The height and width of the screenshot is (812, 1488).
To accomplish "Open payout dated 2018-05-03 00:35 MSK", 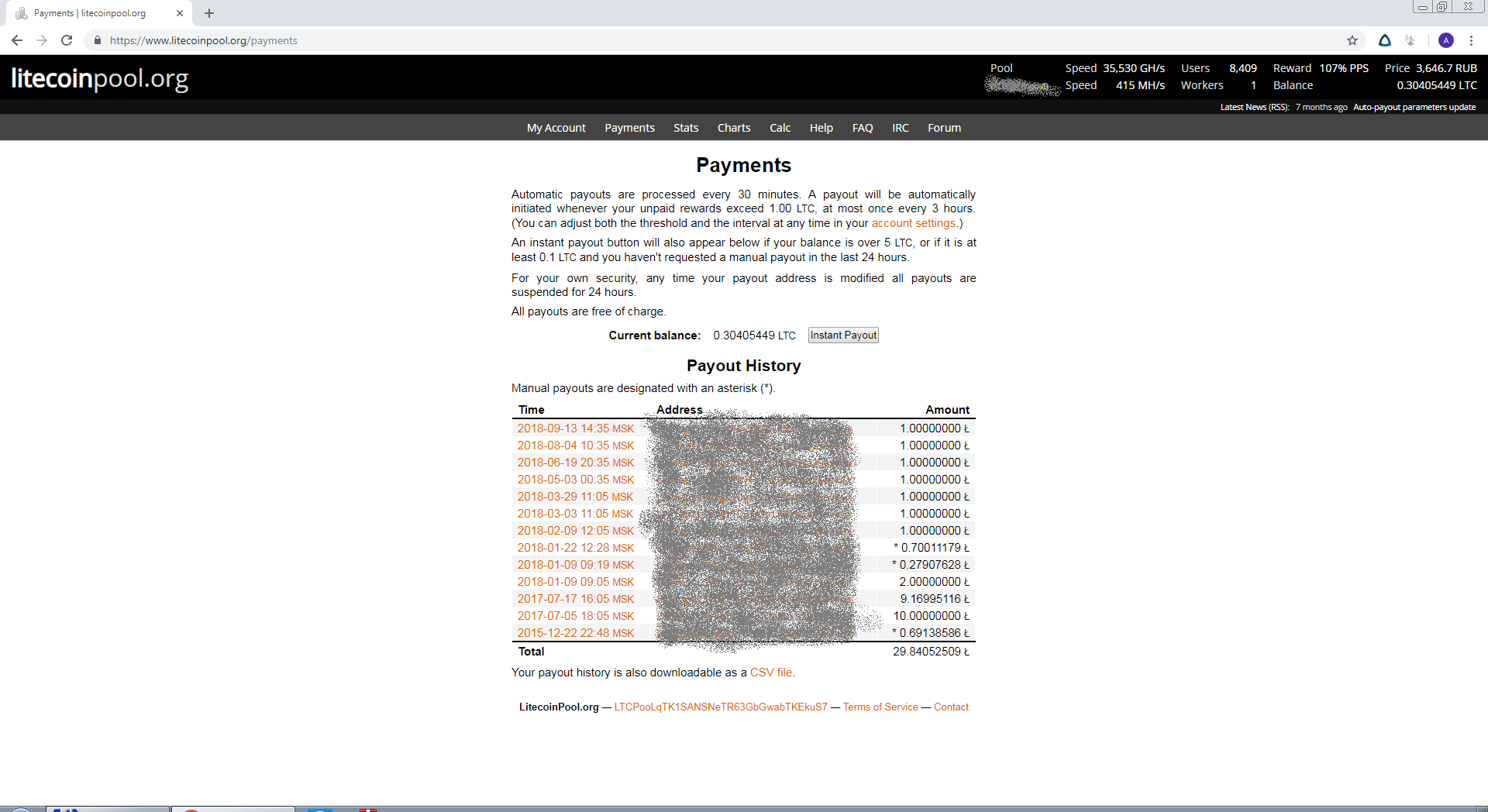I will tap(576, 480).
